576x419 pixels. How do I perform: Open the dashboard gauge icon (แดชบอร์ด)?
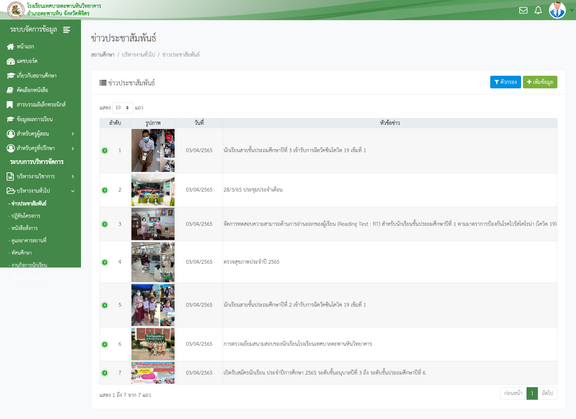[x=11, y=61]
